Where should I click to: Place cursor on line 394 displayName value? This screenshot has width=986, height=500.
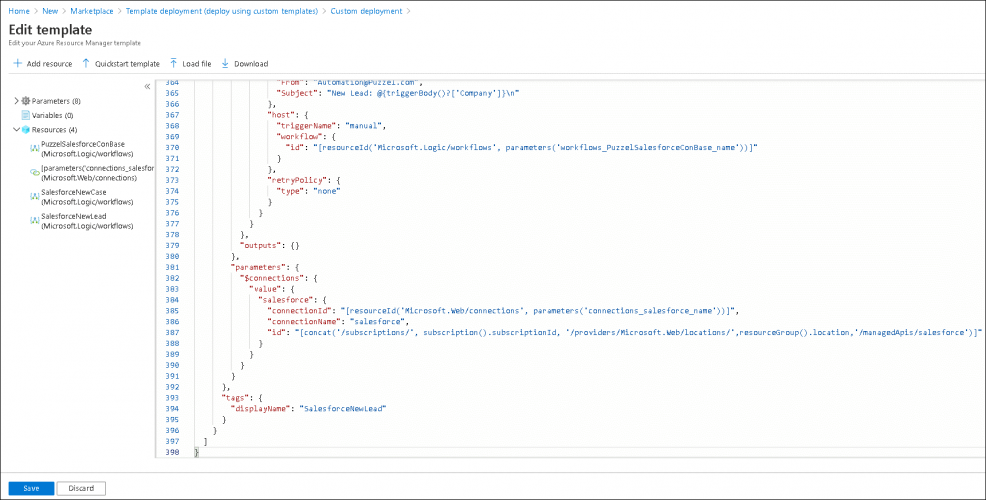[342, 408]
